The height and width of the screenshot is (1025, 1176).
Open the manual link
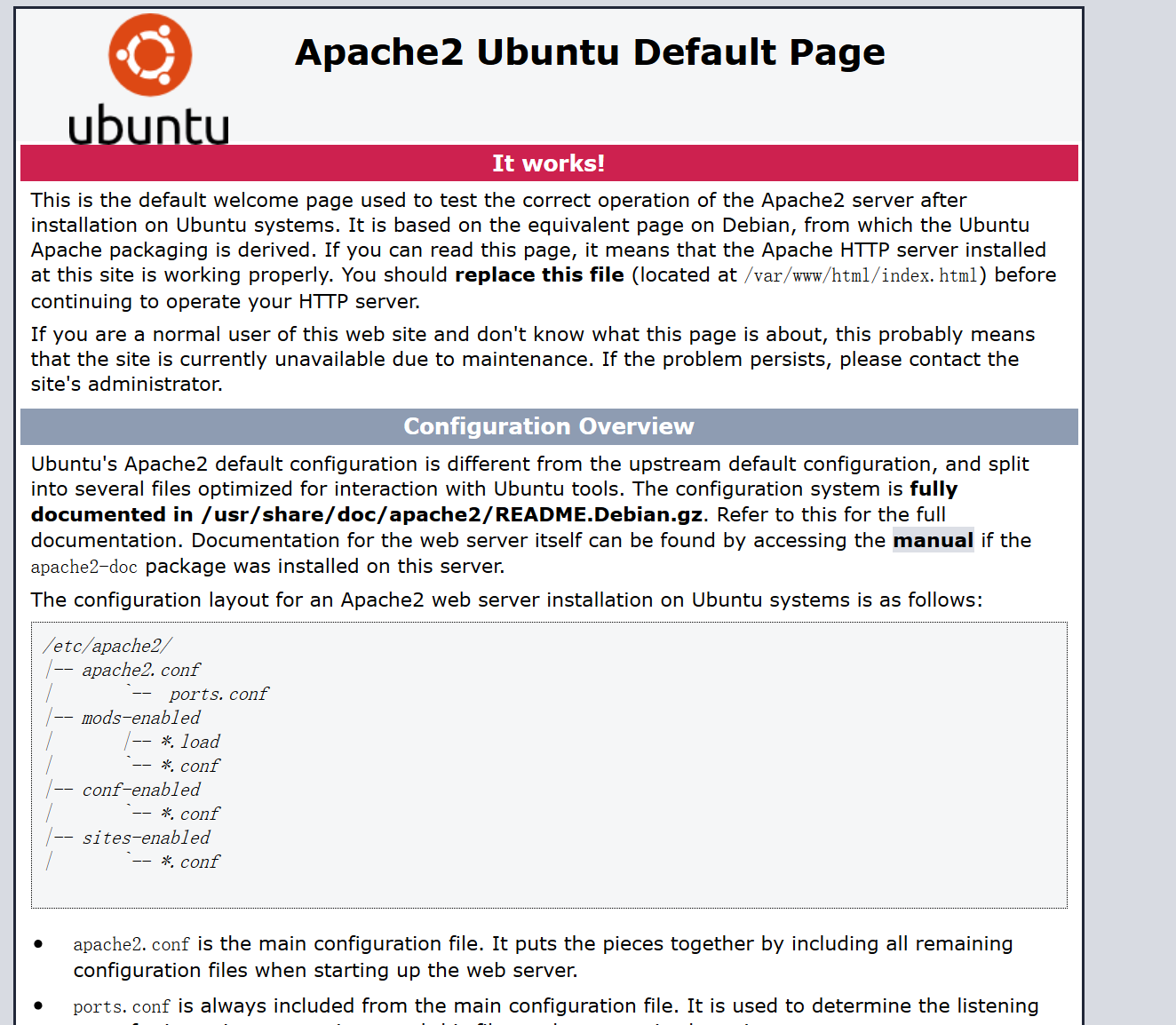click(x=933, y=540)
